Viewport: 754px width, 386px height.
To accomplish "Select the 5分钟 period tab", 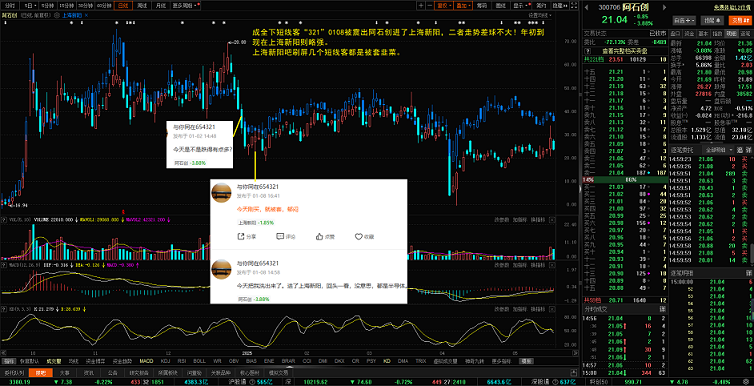I will [48, 6].
